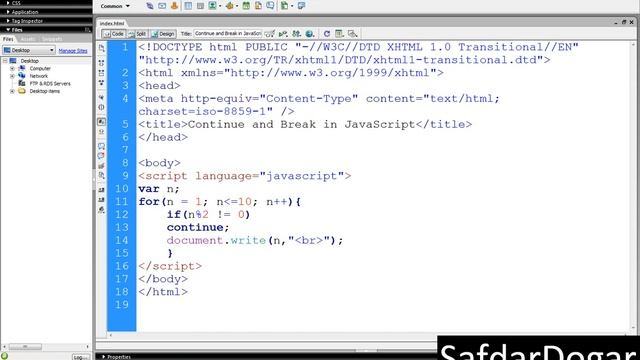This screenshot has width=640, height=360.
Task: Click Open Documents icon in coding toolbar
Action: tap(102, 48)
